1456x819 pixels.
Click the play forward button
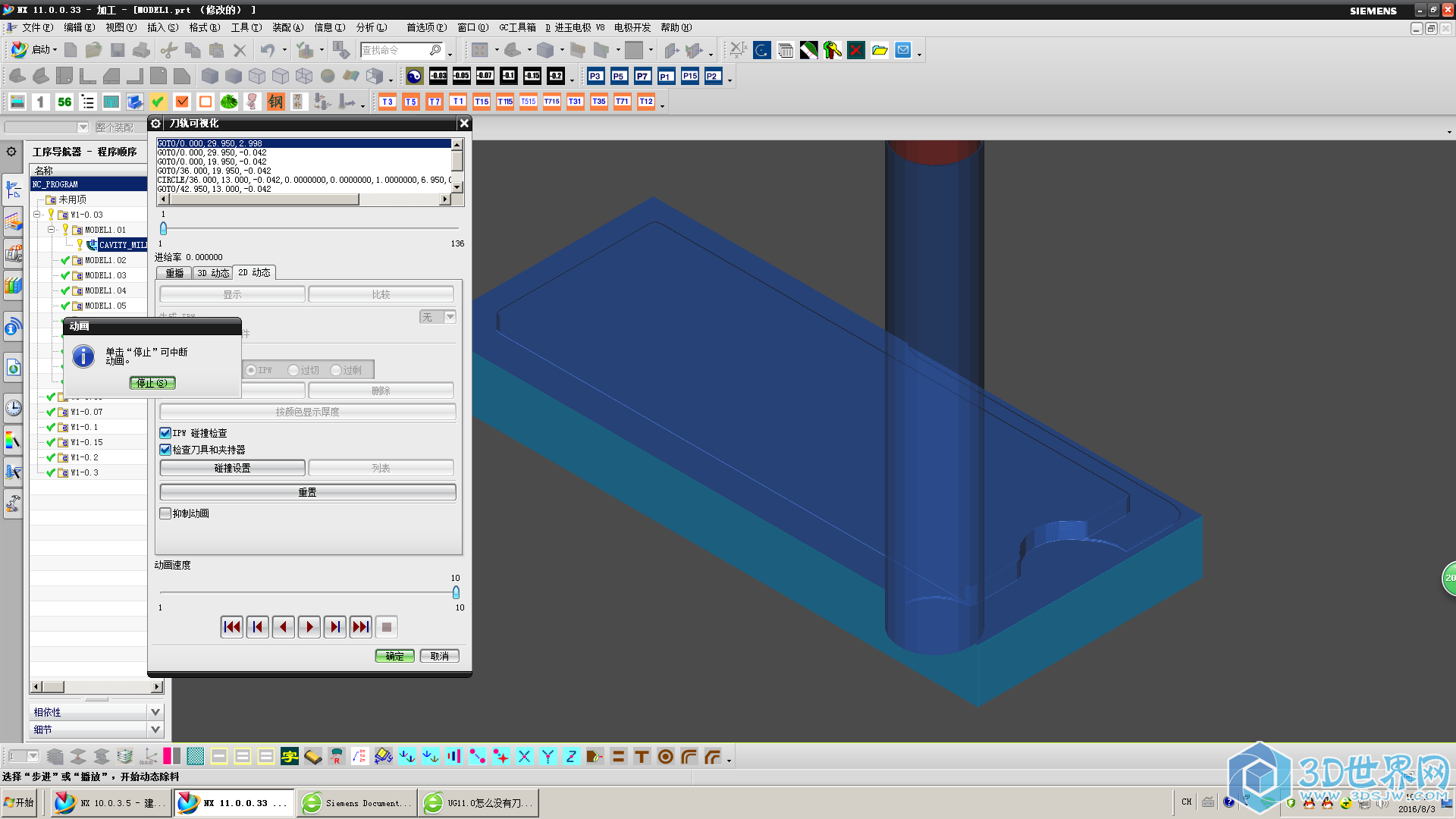(x=309, y=627)
